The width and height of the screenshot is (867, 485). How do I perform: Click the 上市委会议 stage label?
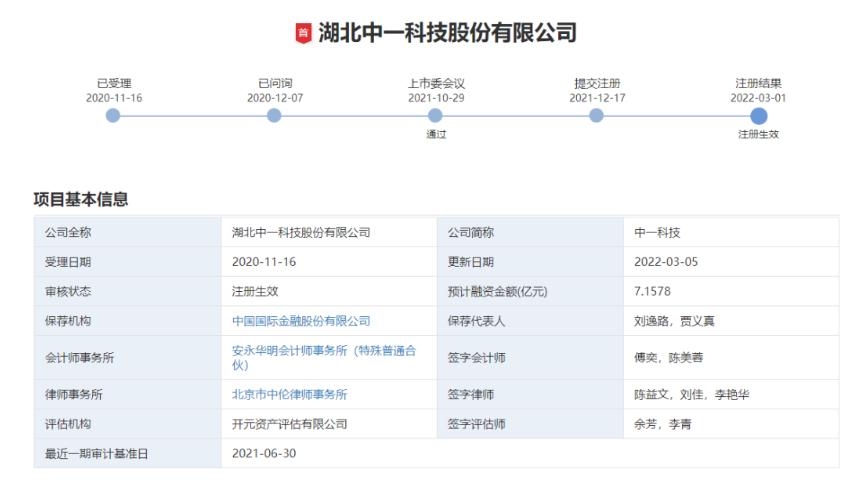(436, 84)
